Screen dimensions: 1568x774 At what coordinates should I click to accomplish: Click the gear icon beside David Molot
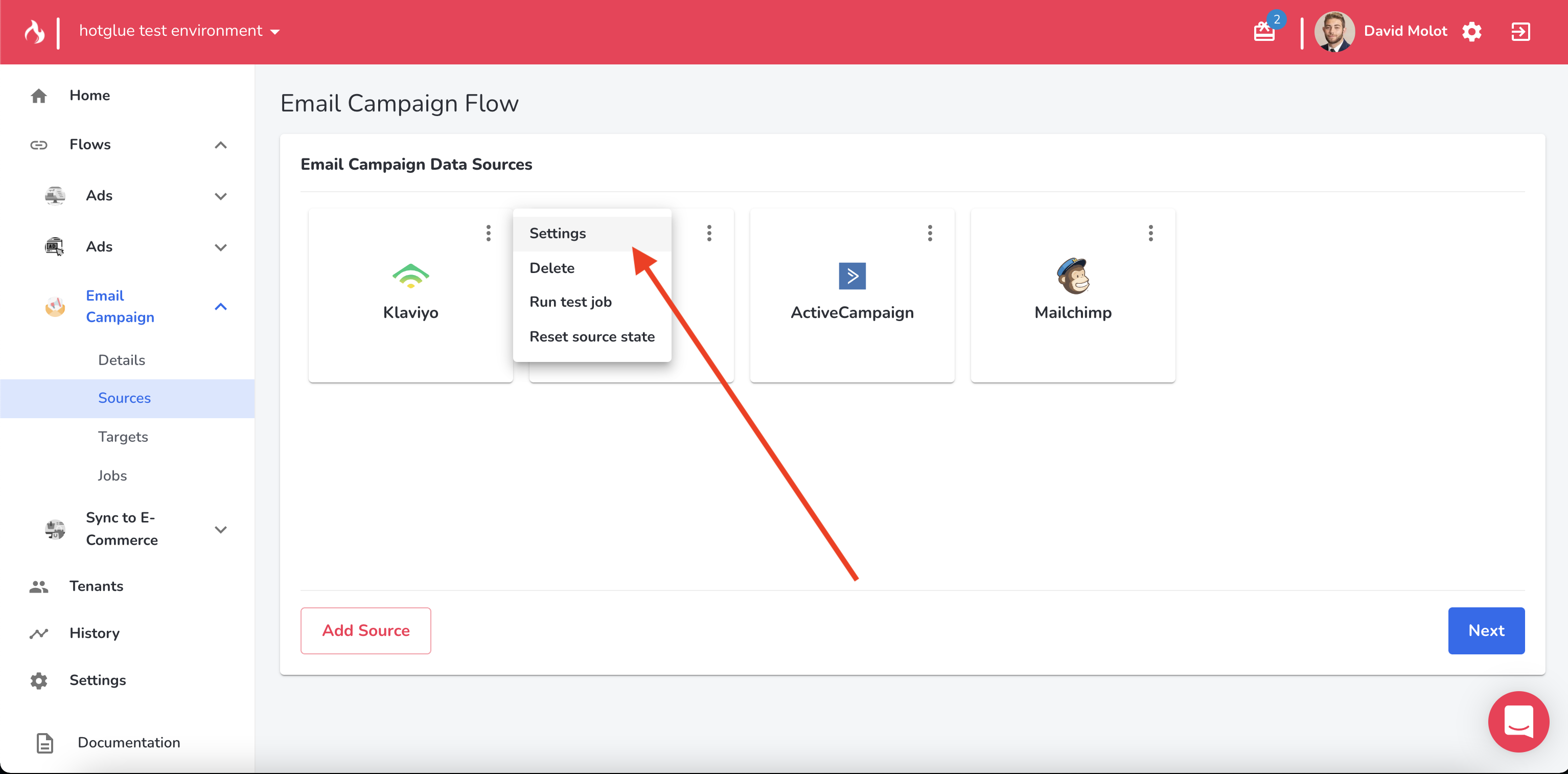coord(1471,31)
